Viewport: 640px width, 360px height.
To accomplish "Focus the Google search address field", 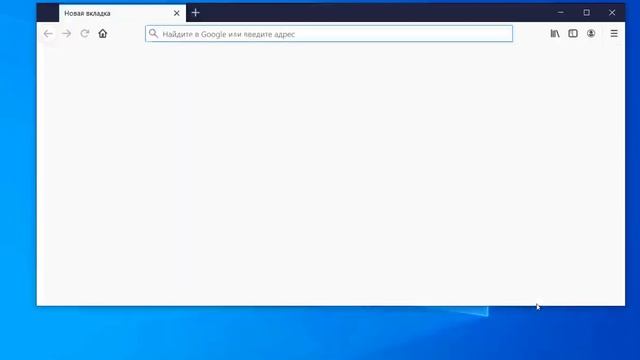I will pos(329,34).
